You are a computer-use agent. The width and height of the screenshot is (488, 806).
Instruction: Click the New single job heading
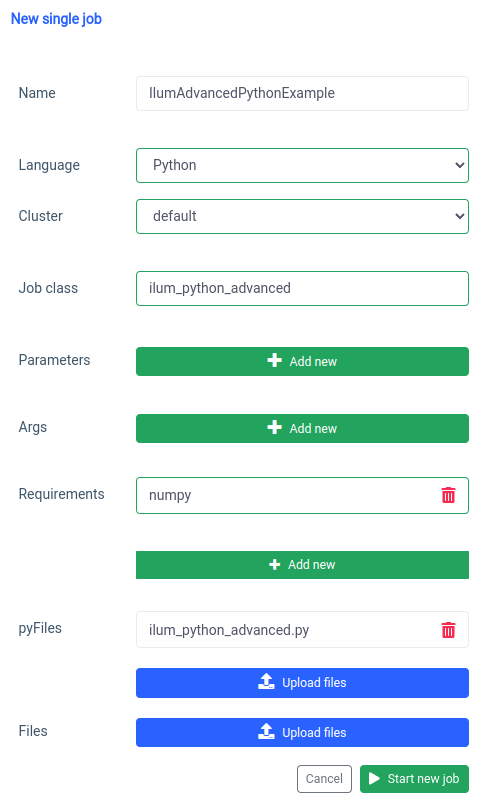click(x=56, y=19)
